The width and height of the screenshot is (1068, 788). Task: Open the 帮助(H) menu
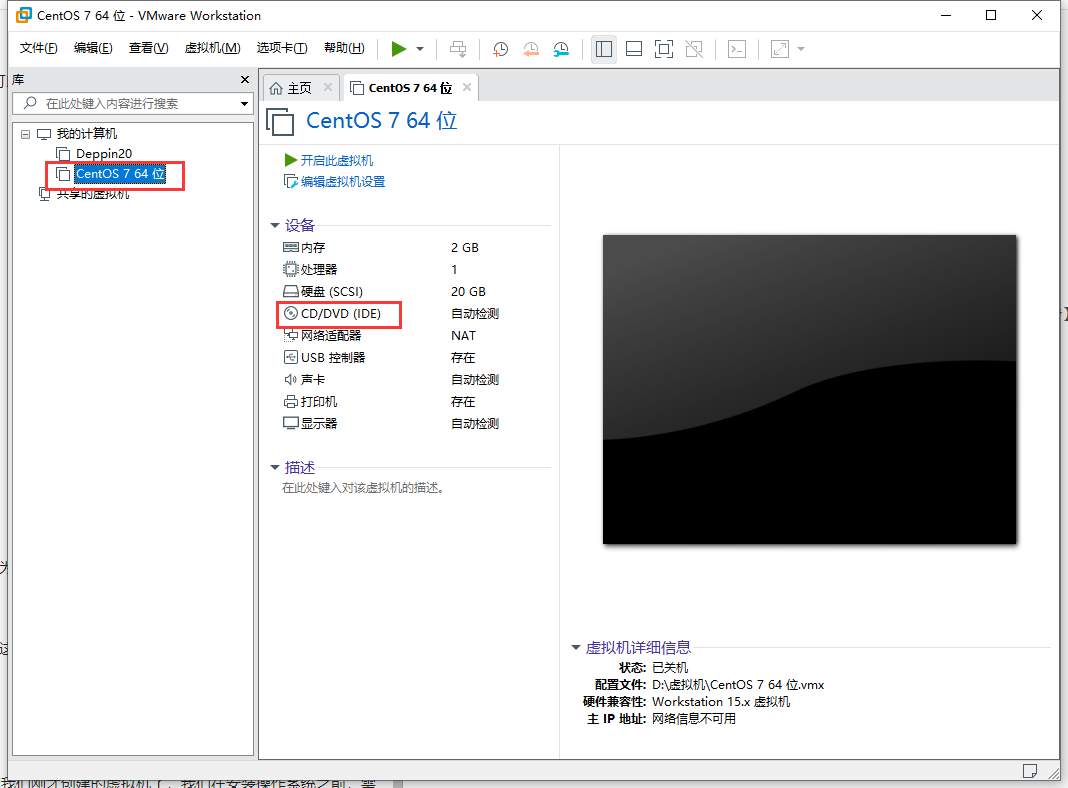pyautogui.click(x=344, y=48)
